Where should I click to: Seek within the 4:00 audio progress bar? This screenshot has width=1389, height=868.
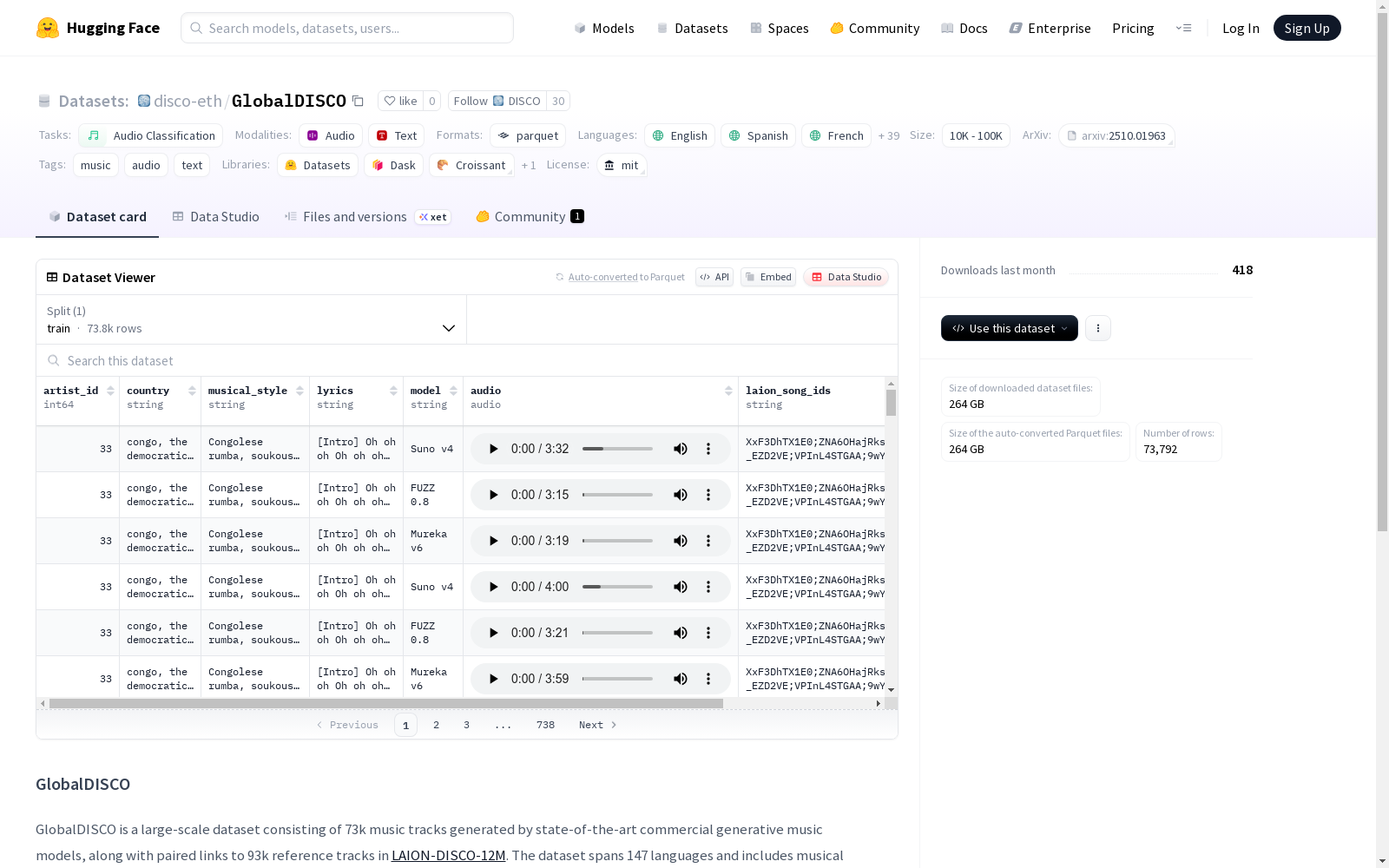click(617, 587)
